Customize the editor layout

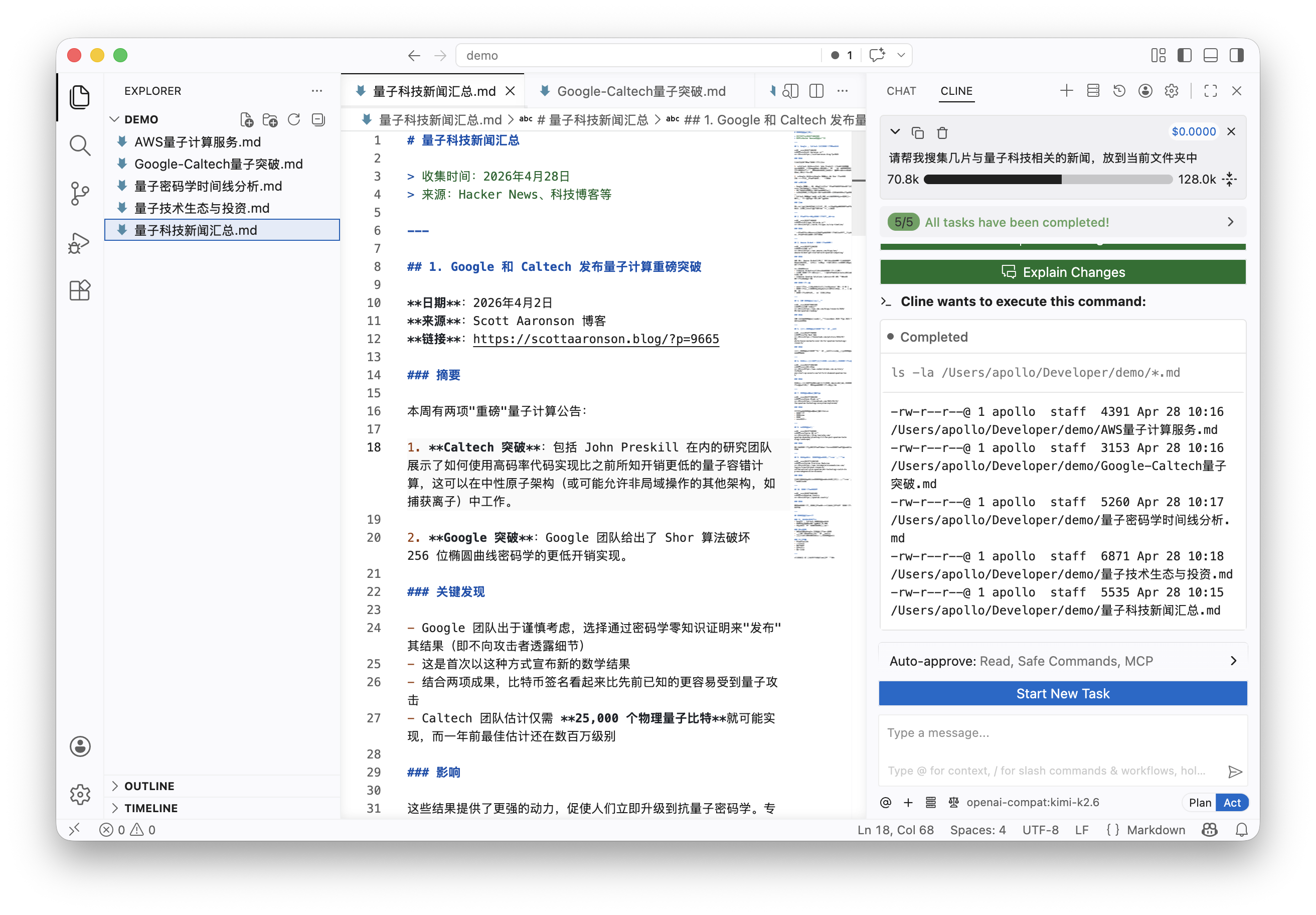click(1158, 55)
